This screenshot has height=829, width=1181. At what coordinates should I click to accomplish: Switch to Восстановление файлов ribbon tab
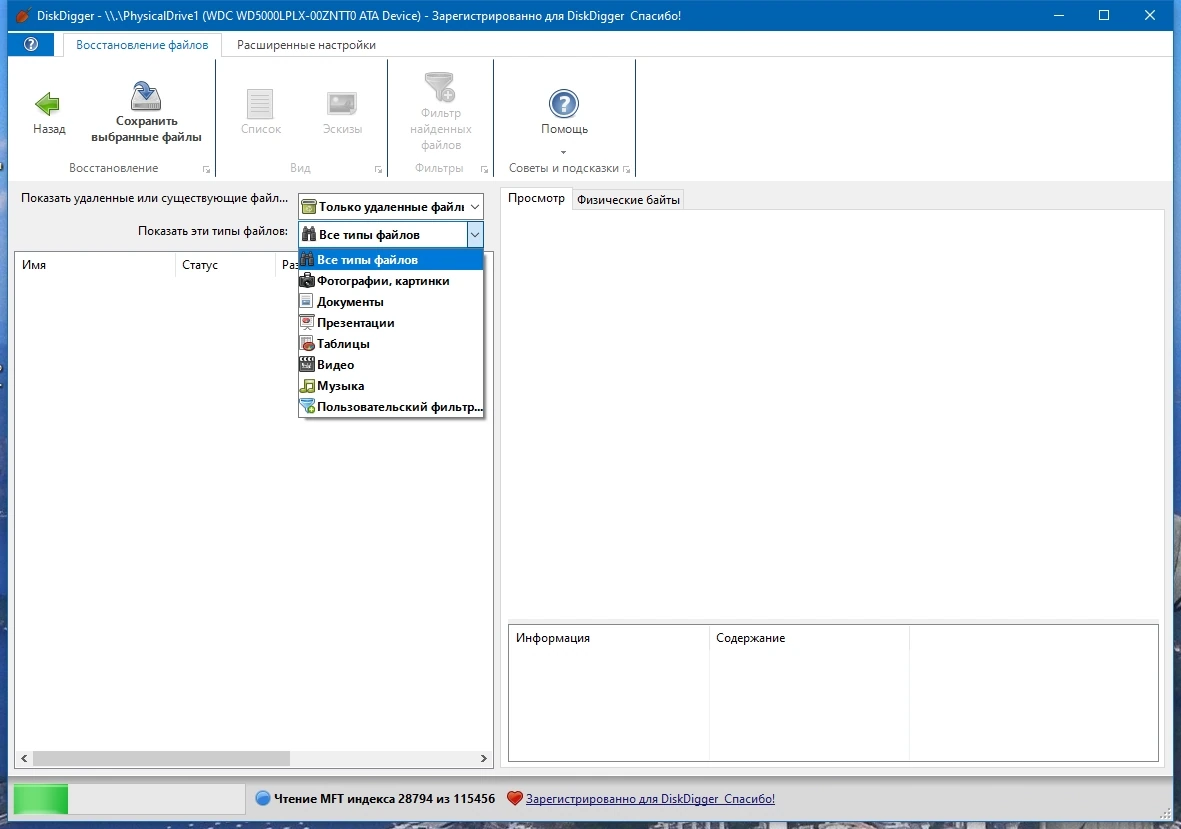click(142, 45)
